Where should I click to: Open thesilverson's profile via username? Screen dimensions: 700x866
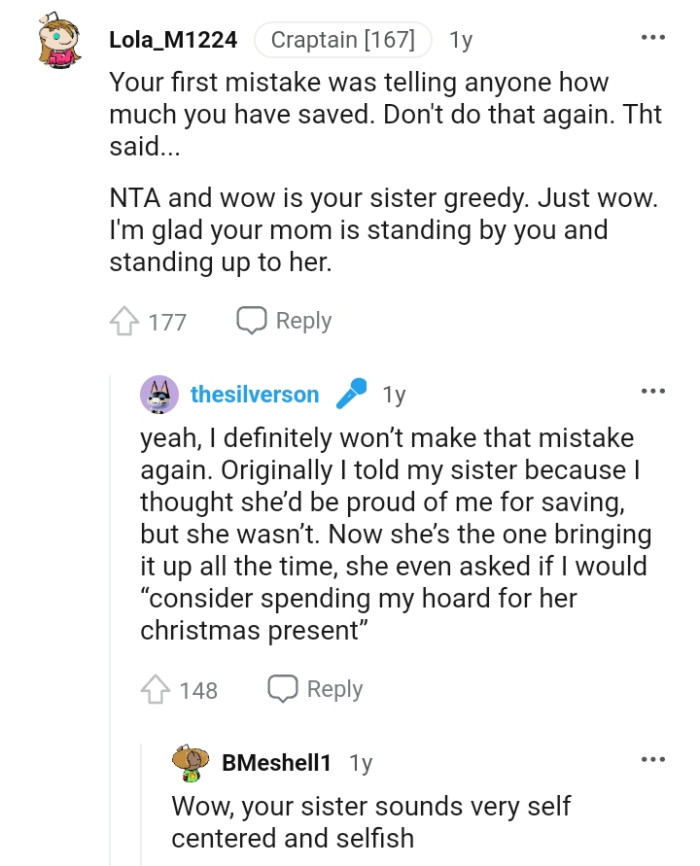[255, 394]
